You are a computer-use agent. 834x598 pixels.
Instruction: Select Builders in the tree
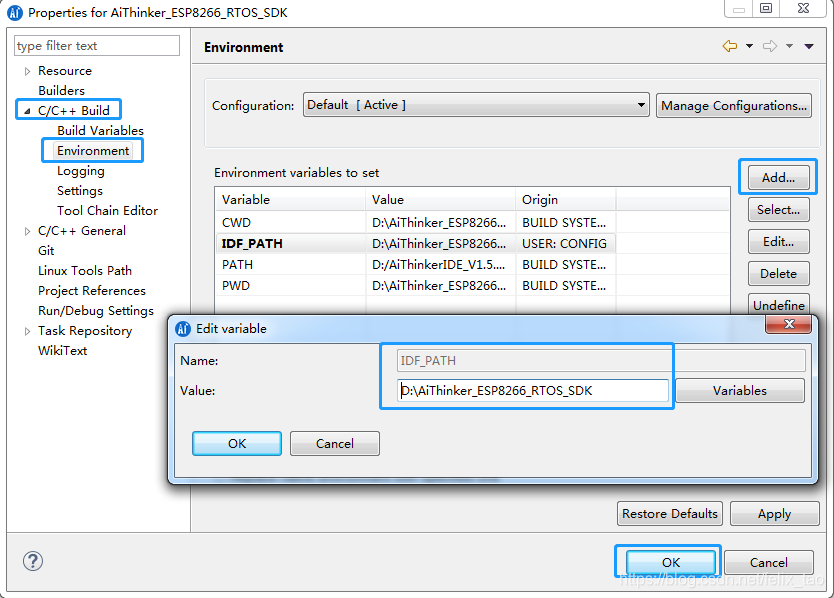click(x=61, y=90)
